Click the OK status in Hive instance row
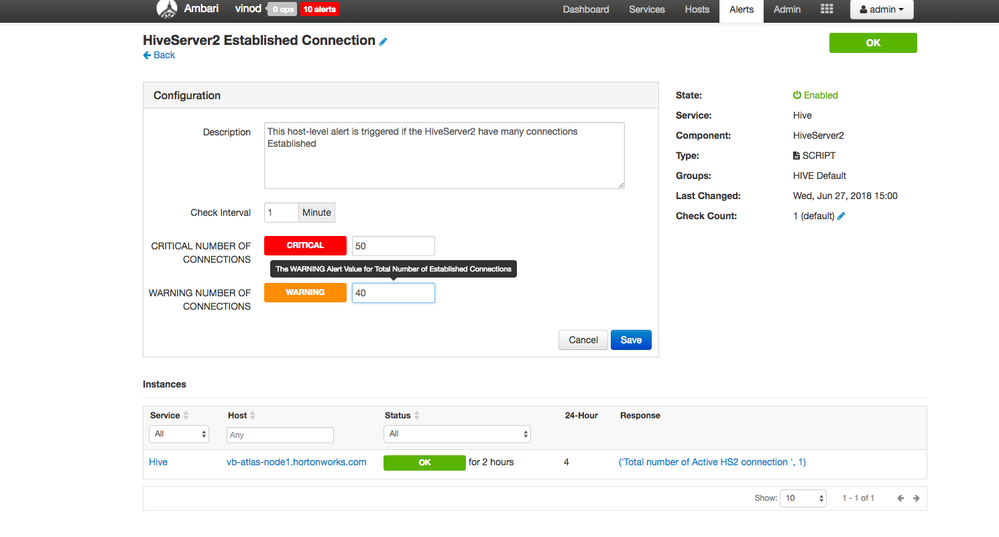Image resolution: width=999 pixels, height=537 pixels. click(x=424, y=462)
